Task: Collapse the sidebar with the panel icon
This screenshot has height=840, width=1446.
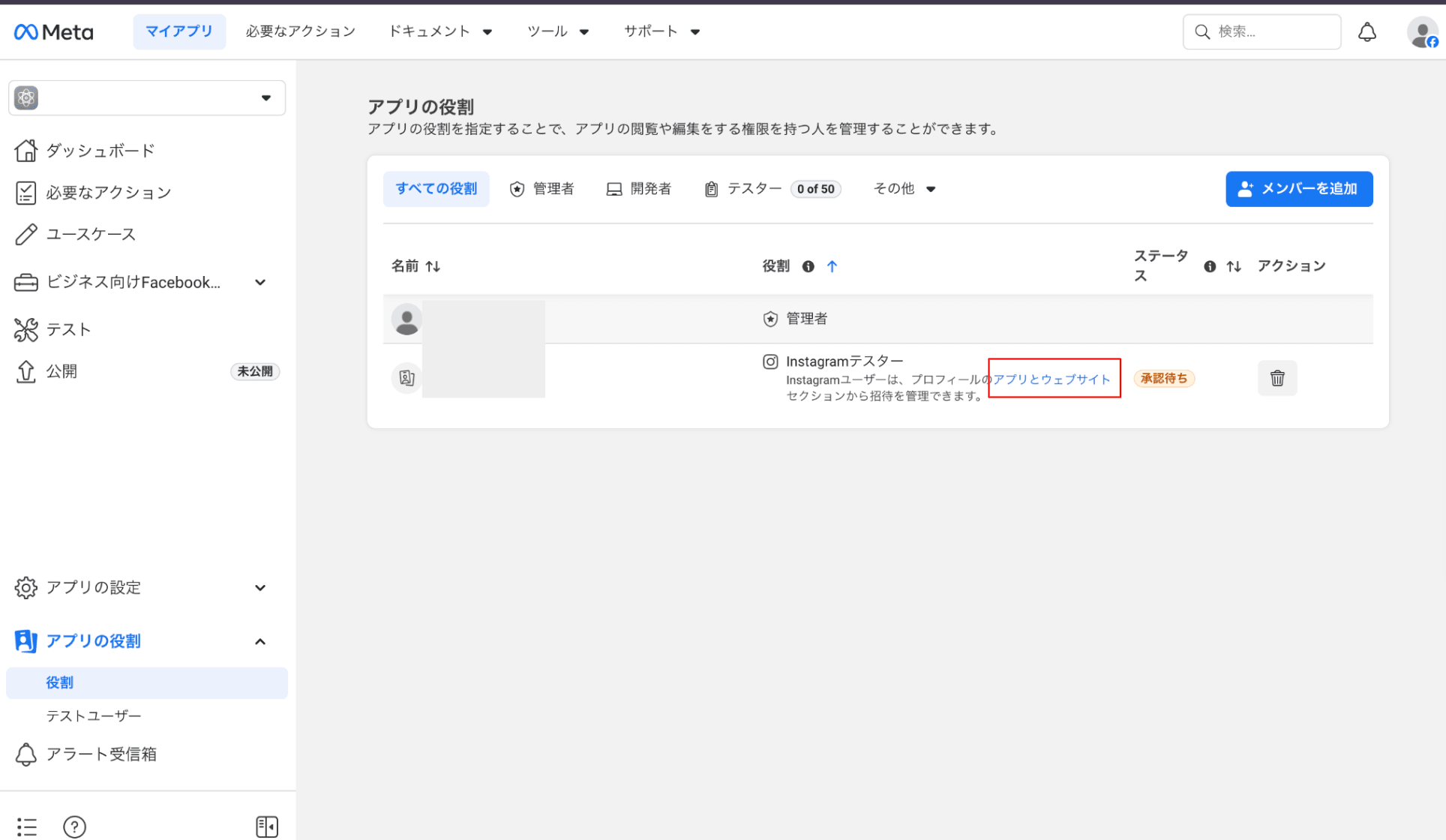Action: tap(267, 826)
